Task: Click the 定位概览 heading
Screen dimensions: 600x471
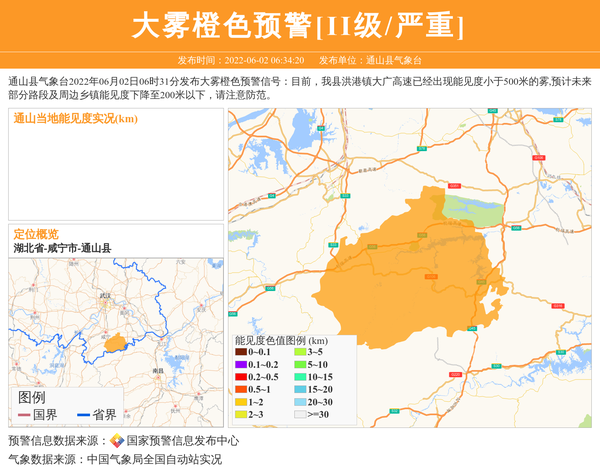Action: click(x=36, y=234)
